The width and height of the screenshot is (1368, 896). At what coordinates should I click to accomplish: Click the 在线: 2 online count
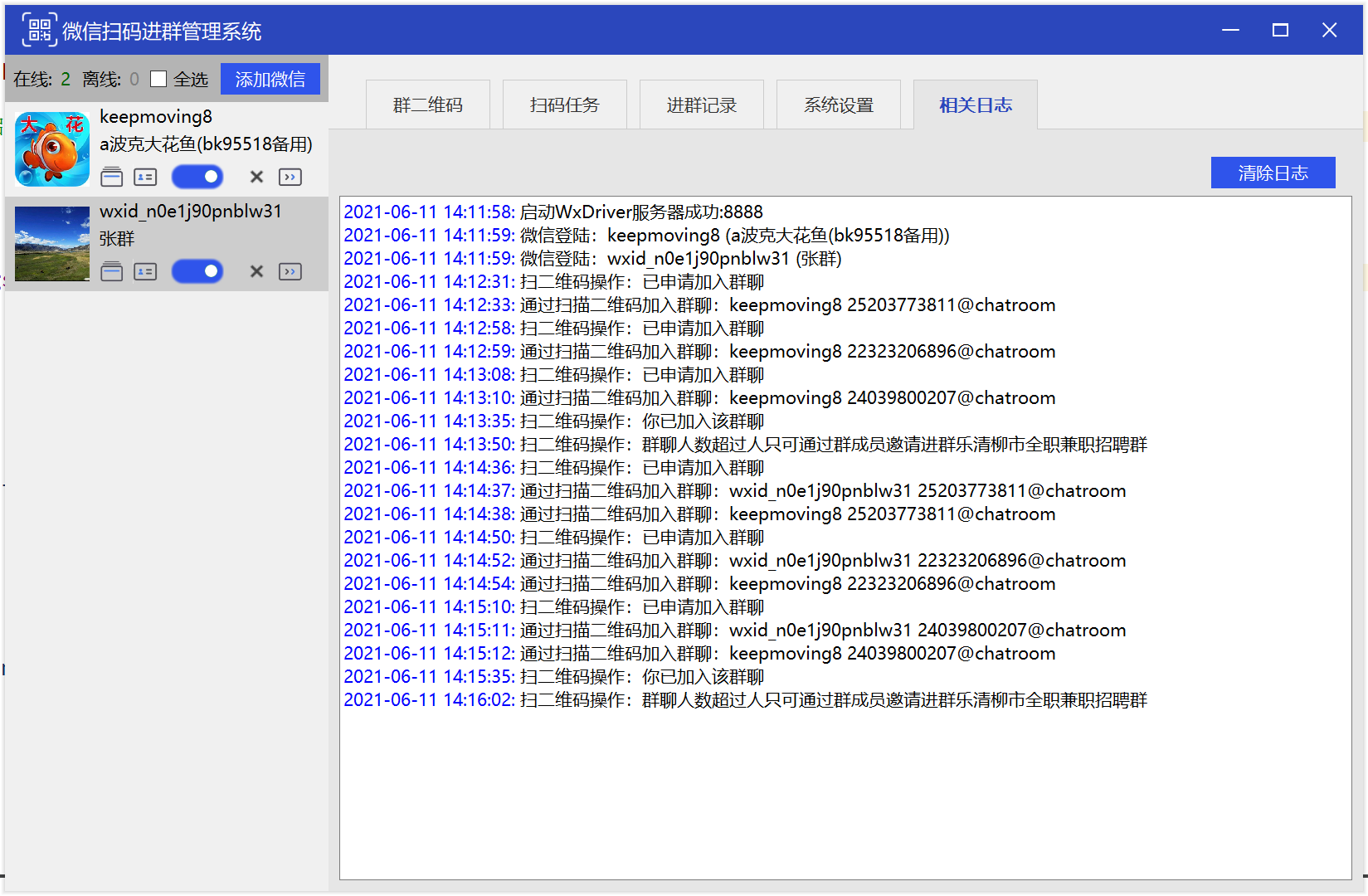pos(42,79)
